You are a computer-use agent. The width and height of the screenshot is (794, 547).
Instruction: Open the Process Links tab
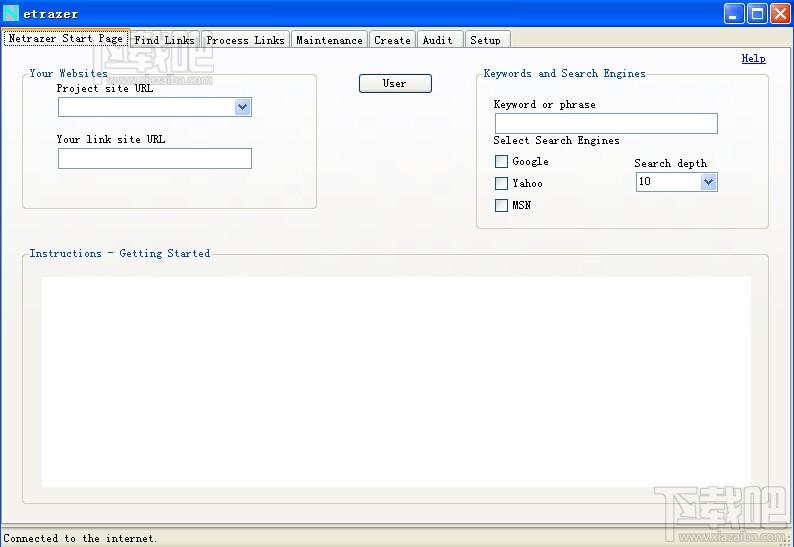(x=245, y=40)
